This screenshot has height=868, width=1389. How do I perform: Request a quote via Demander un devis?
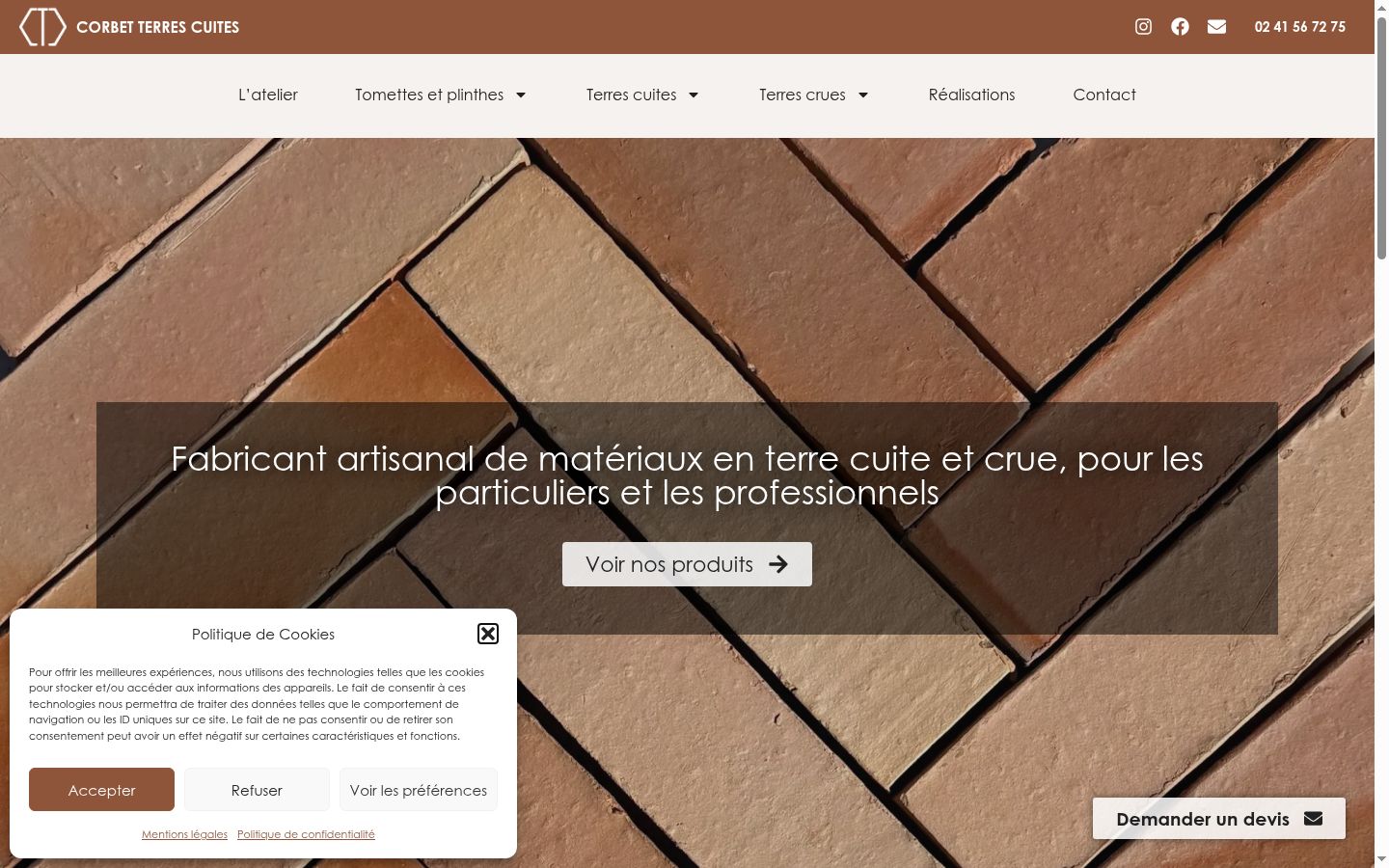point(1219,819)
